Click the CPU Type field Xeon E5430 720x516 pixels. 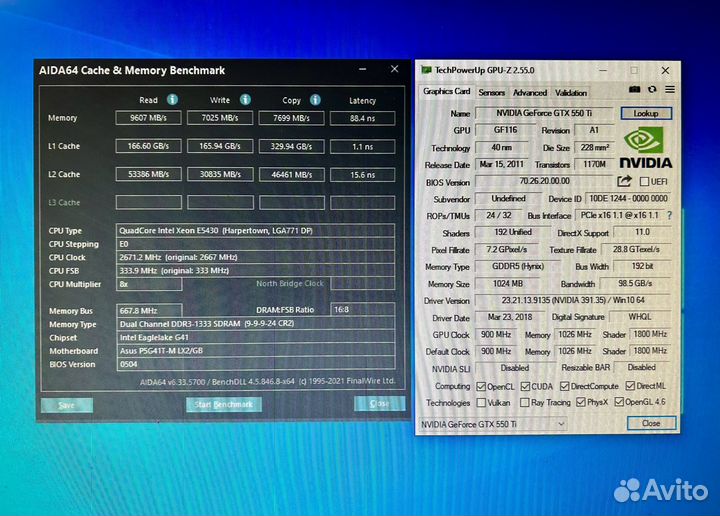point(255,230)
